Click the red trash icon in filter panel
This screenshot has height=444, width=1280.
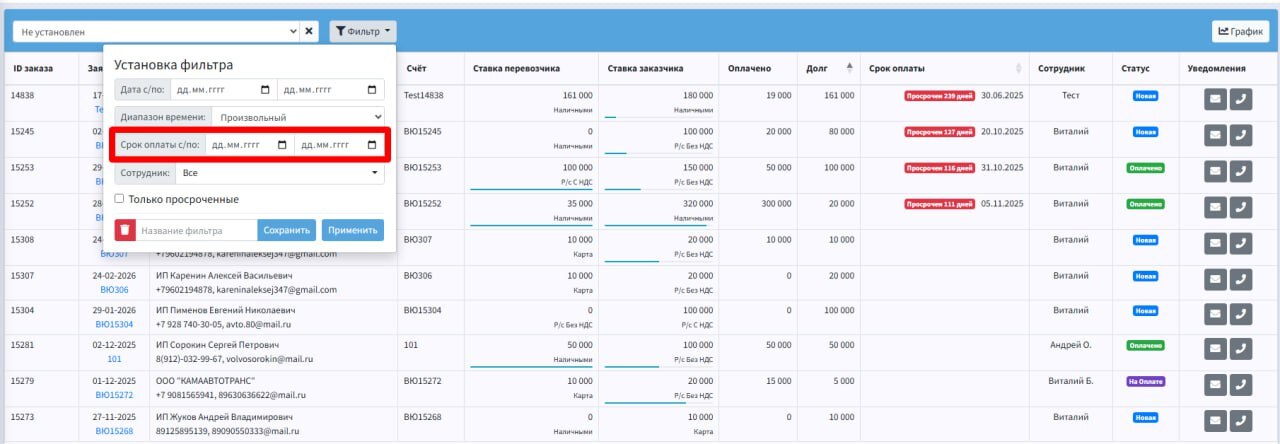click(x=125, y=230)
